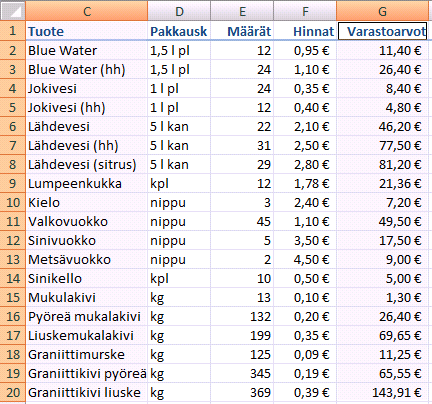Select row 1 header
Screen dimensions: 432x404
coord(13,31)
